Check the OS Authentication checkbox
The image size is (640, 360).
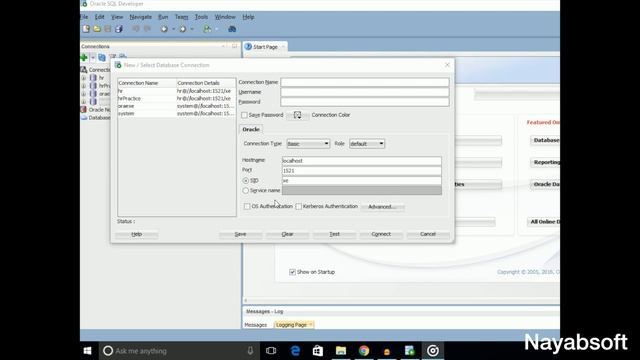[x=247, y=207]
